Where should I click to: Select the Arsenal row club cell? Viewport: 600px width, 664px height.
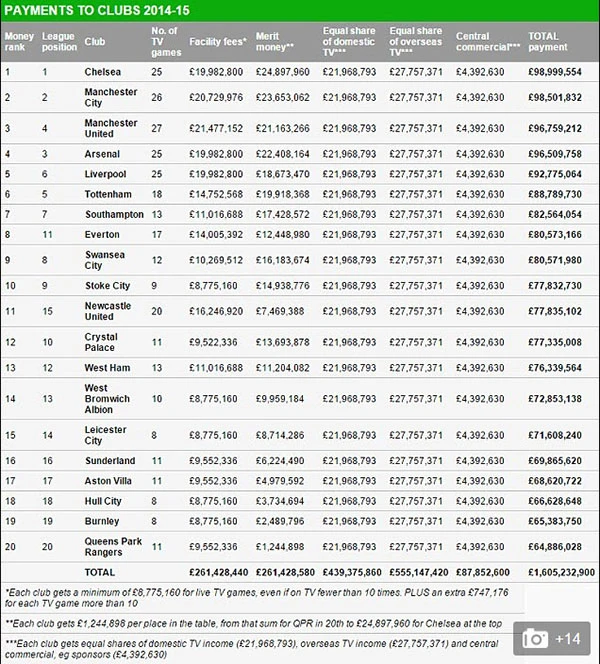tap(103, 154)
